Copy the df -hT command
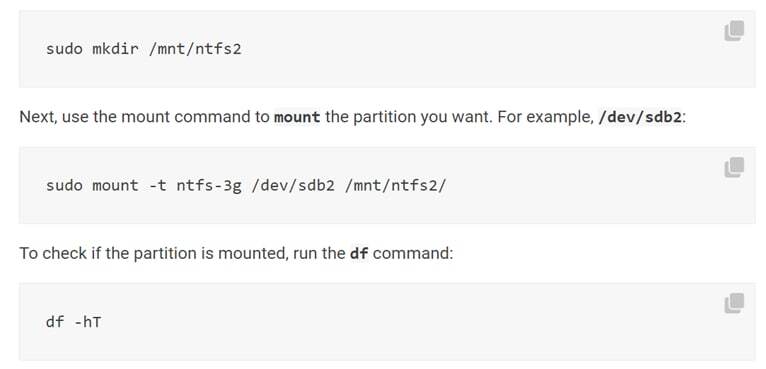Viewport: 766px width, 369px height. 734,304
